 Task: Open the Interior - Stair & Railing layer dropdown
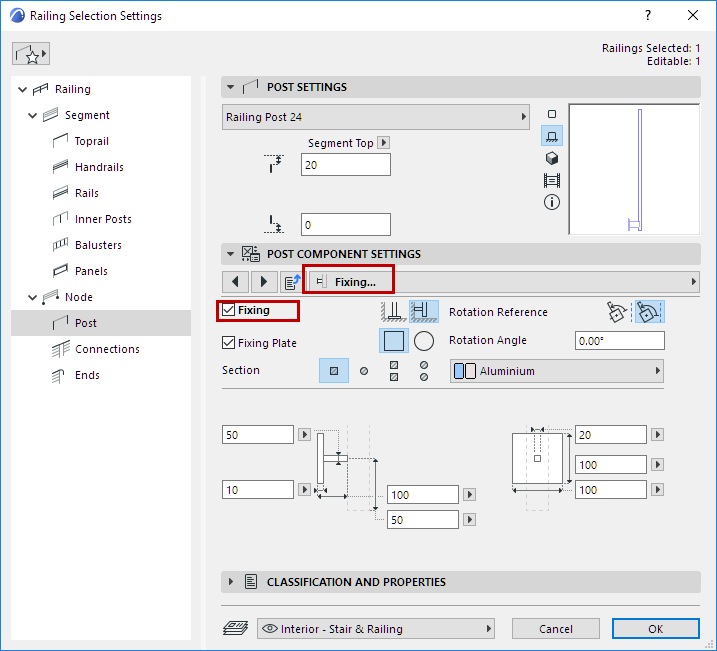click(x=376, y=629)
